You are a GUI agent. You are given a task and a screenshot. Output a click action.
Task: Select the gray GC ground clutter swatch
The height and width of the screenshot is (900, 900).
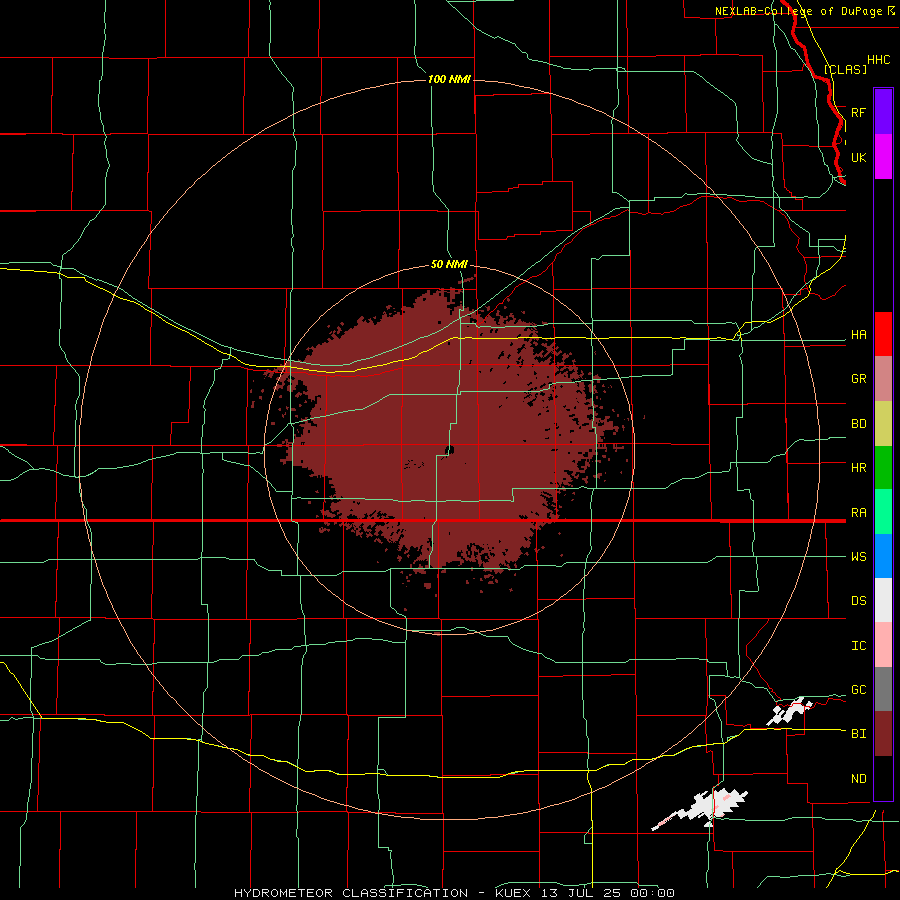883,689
